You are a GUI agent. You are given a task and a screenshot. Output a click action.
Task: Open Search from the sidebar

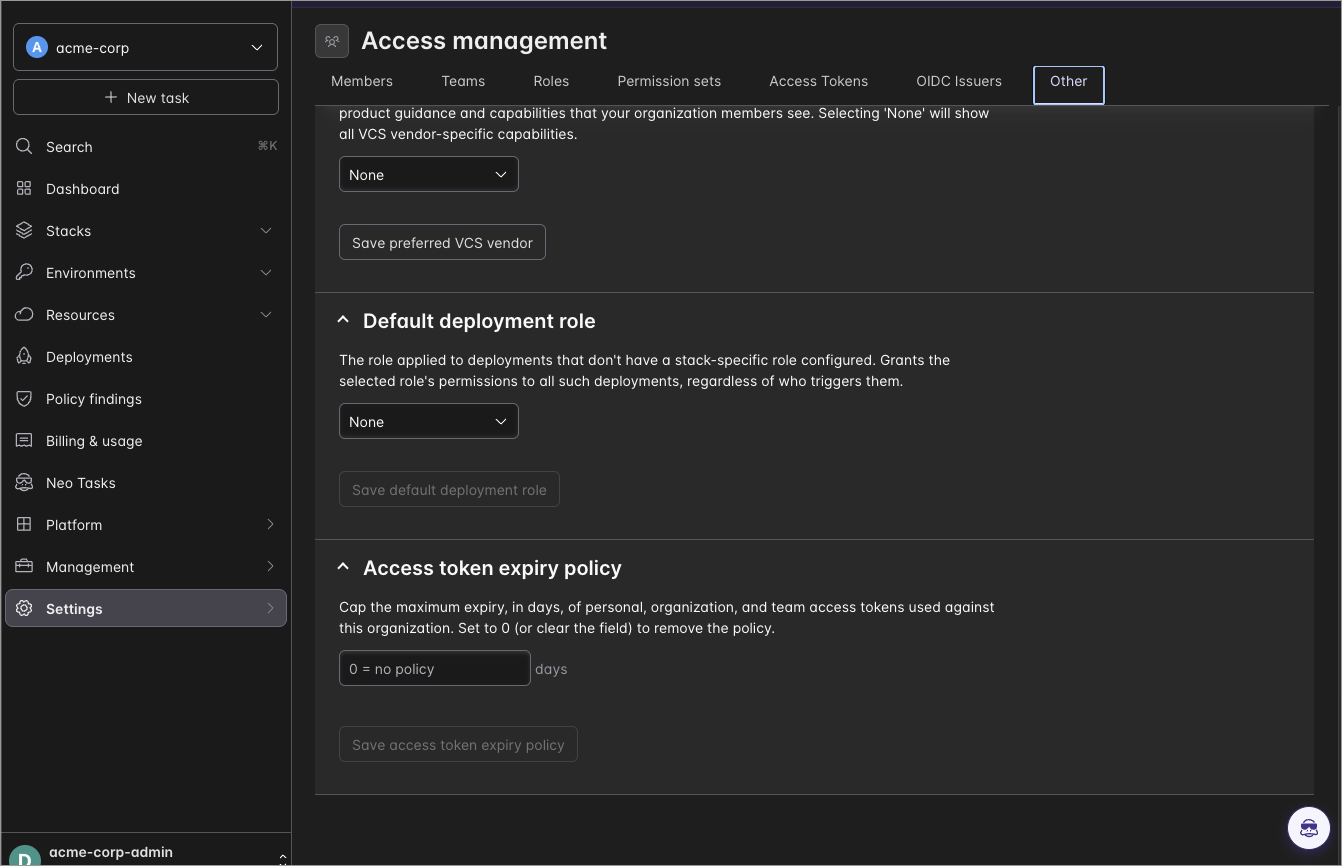(146, 147)
